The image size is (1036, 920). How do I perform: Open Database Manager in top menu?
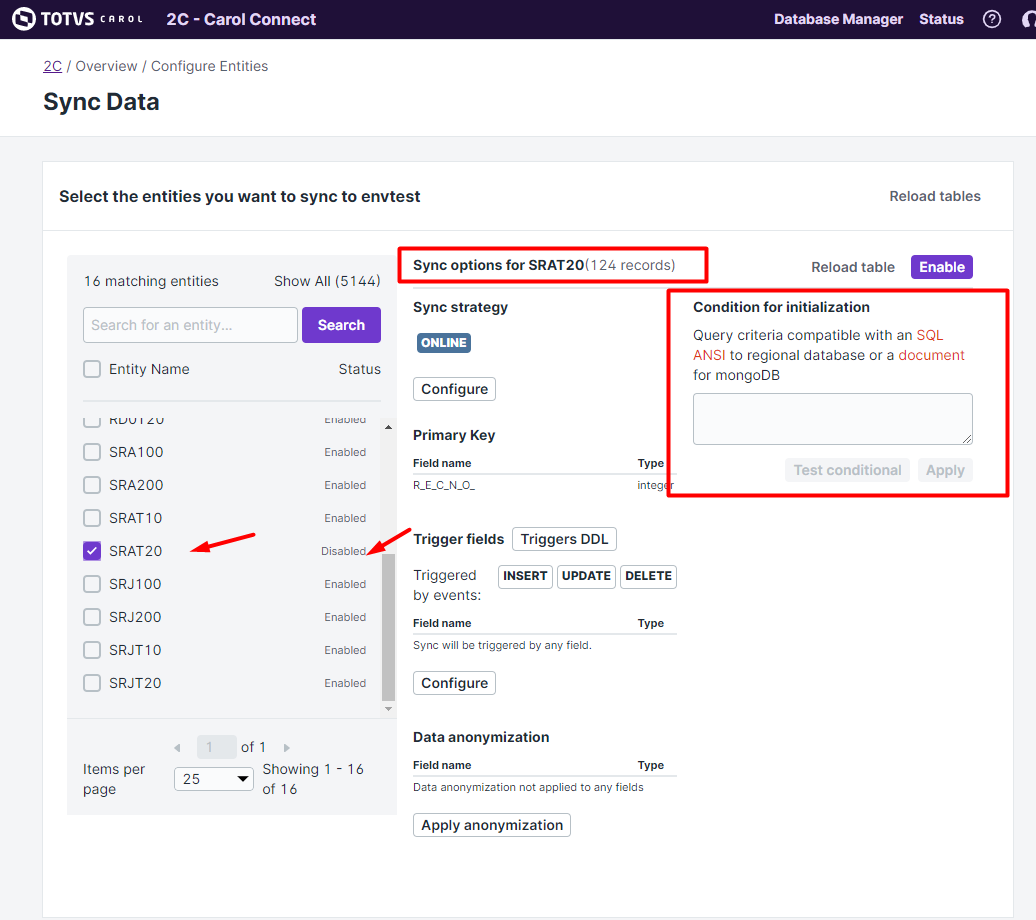pos(838,19)
